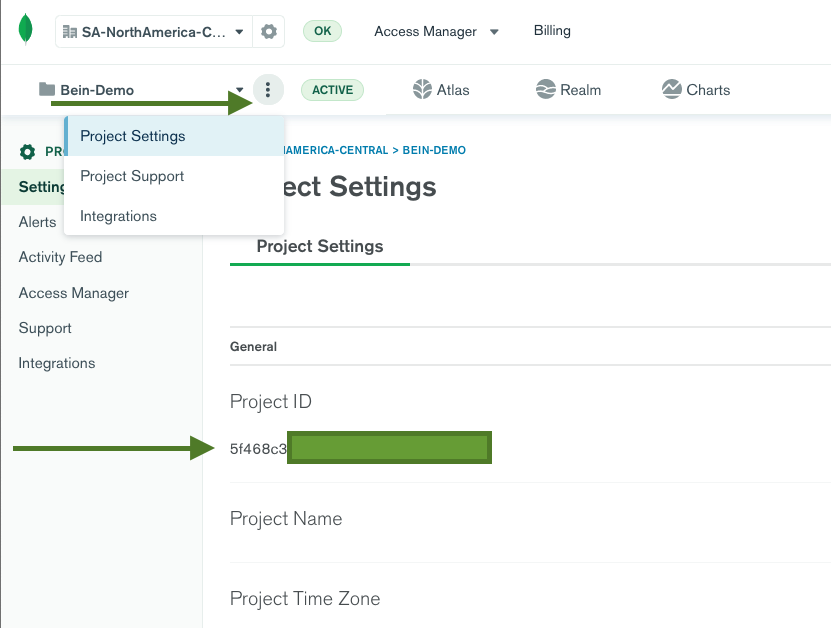The height and width of the screenshot is (628, 831).
Task: Click the Project Name label
Action: click(286, 518)
